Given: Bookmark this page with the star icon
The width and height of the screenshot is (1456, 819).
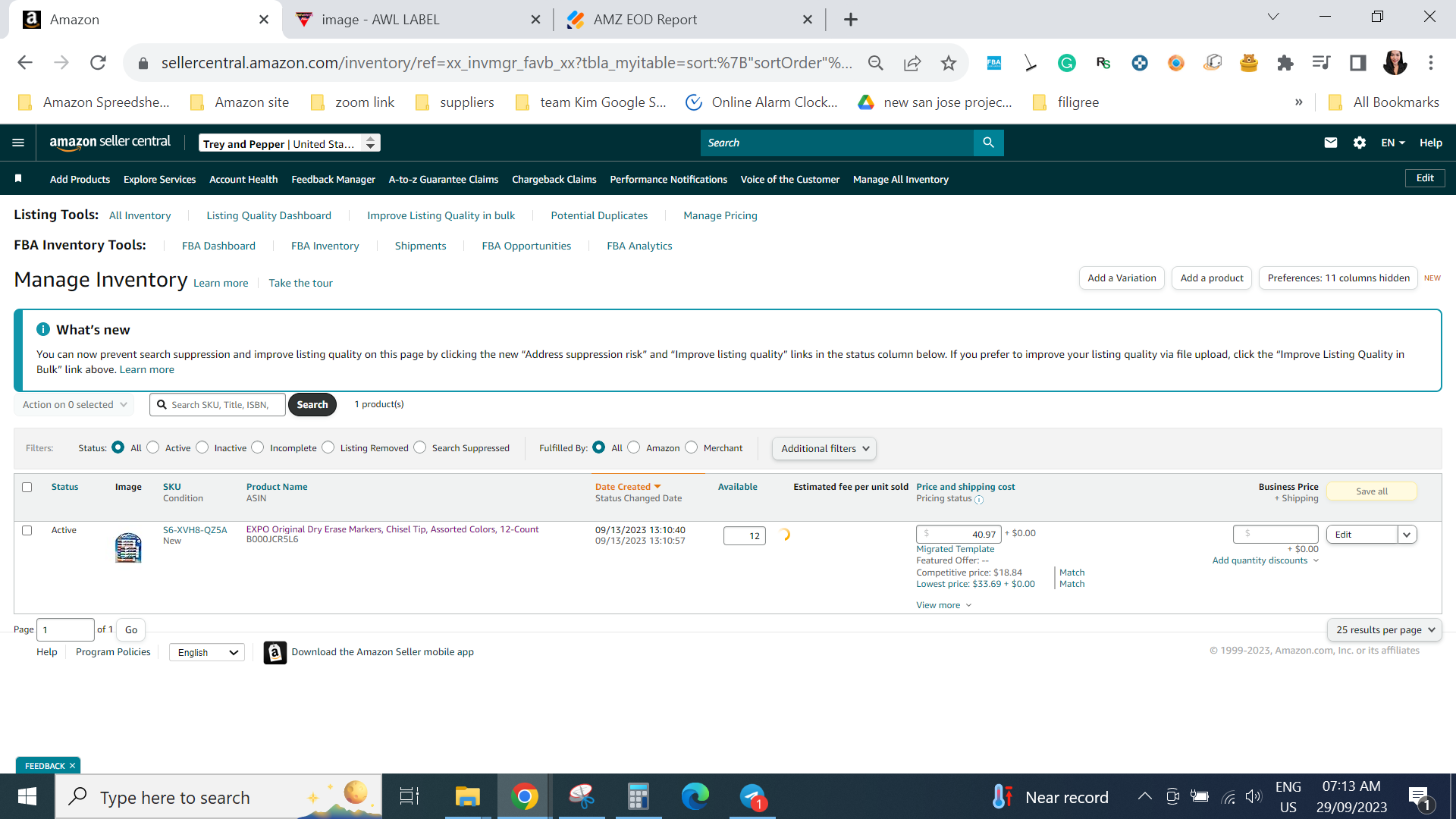Looking at the screenshot, I should (948, 63).
